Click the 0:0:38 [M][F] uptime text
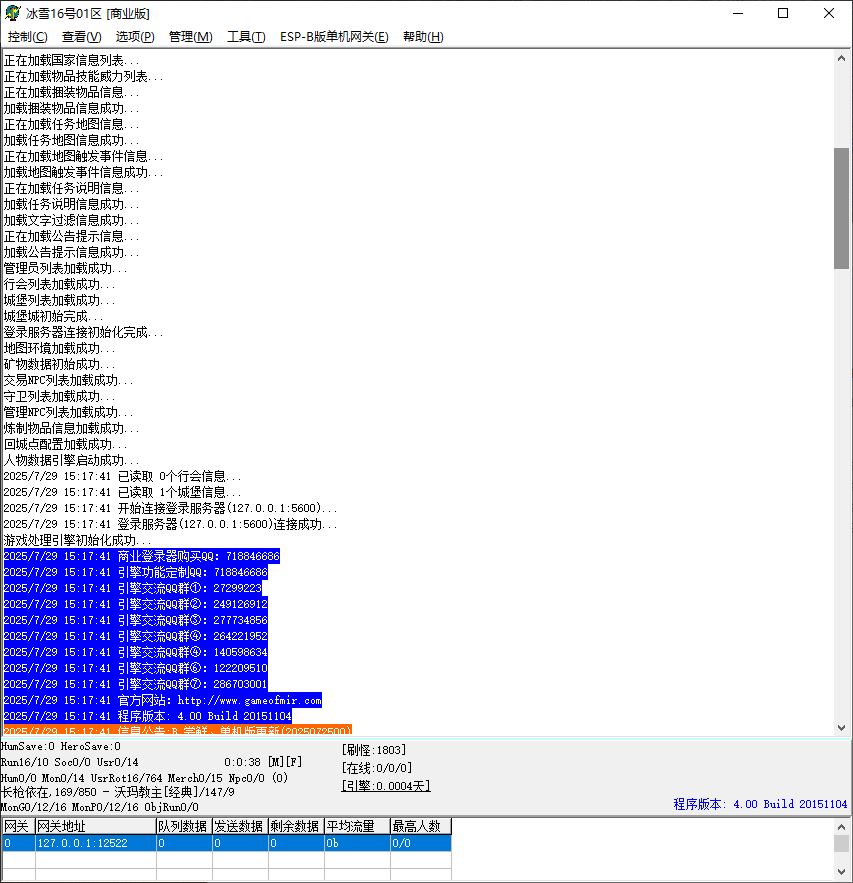Viewport: 853px width, 883px height. [x=263, y=762]
